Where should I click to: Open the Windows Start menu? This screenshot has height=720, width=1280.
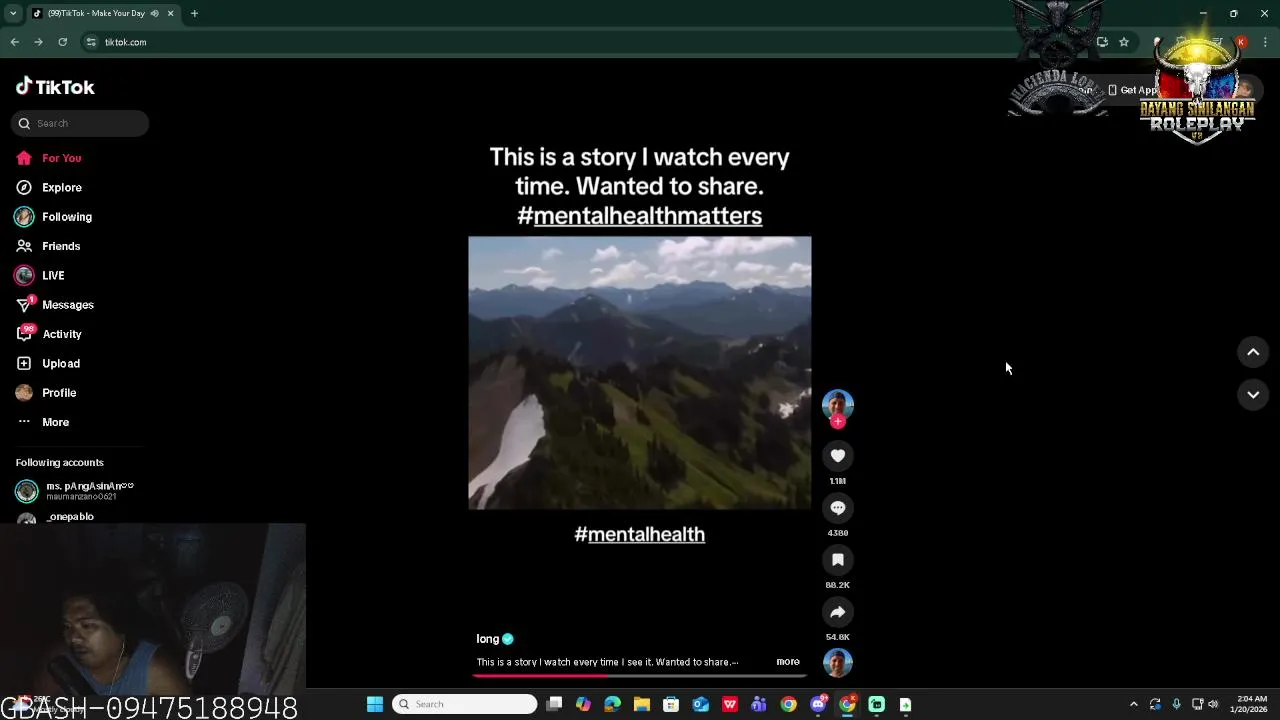(375, 704)
